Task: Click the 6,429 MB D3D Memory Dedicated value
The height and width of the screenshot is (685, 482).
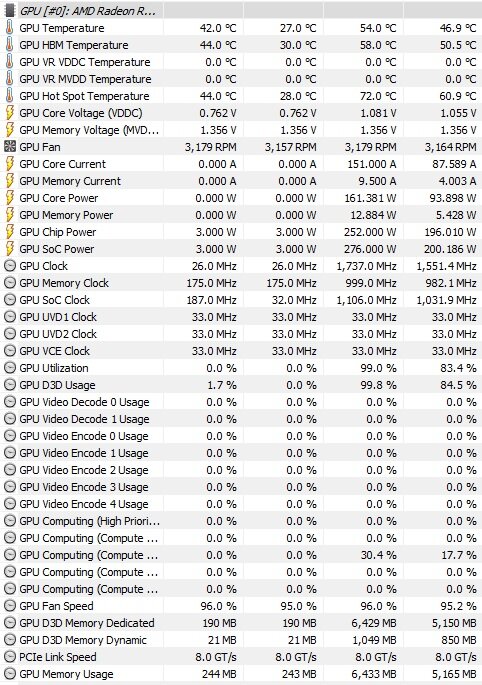Action: [x=374, y=623]
